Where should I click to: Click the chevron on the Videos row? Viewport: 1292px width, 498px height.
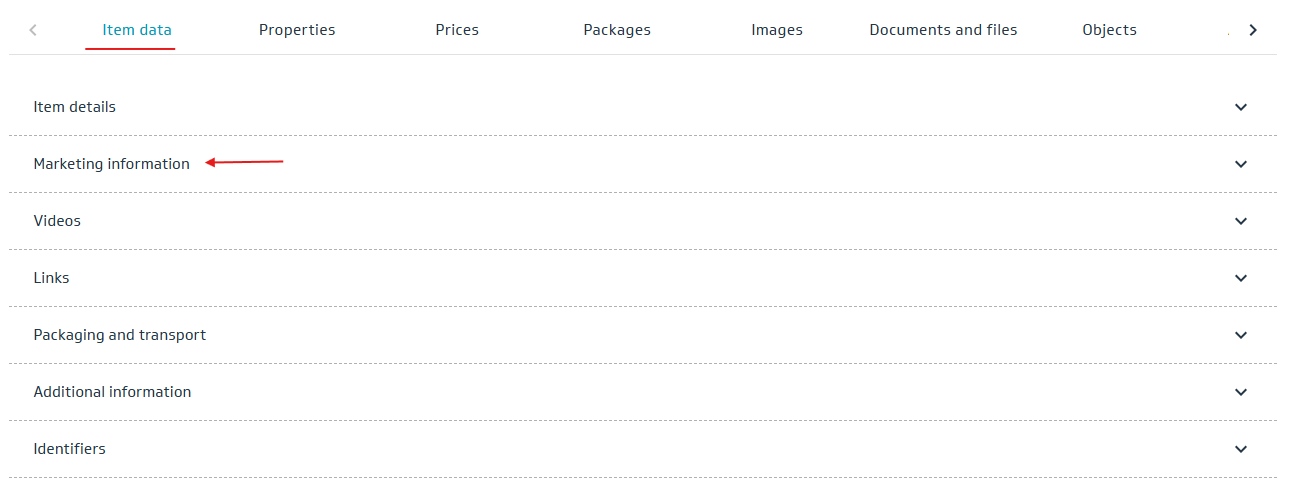[1241, 221]
